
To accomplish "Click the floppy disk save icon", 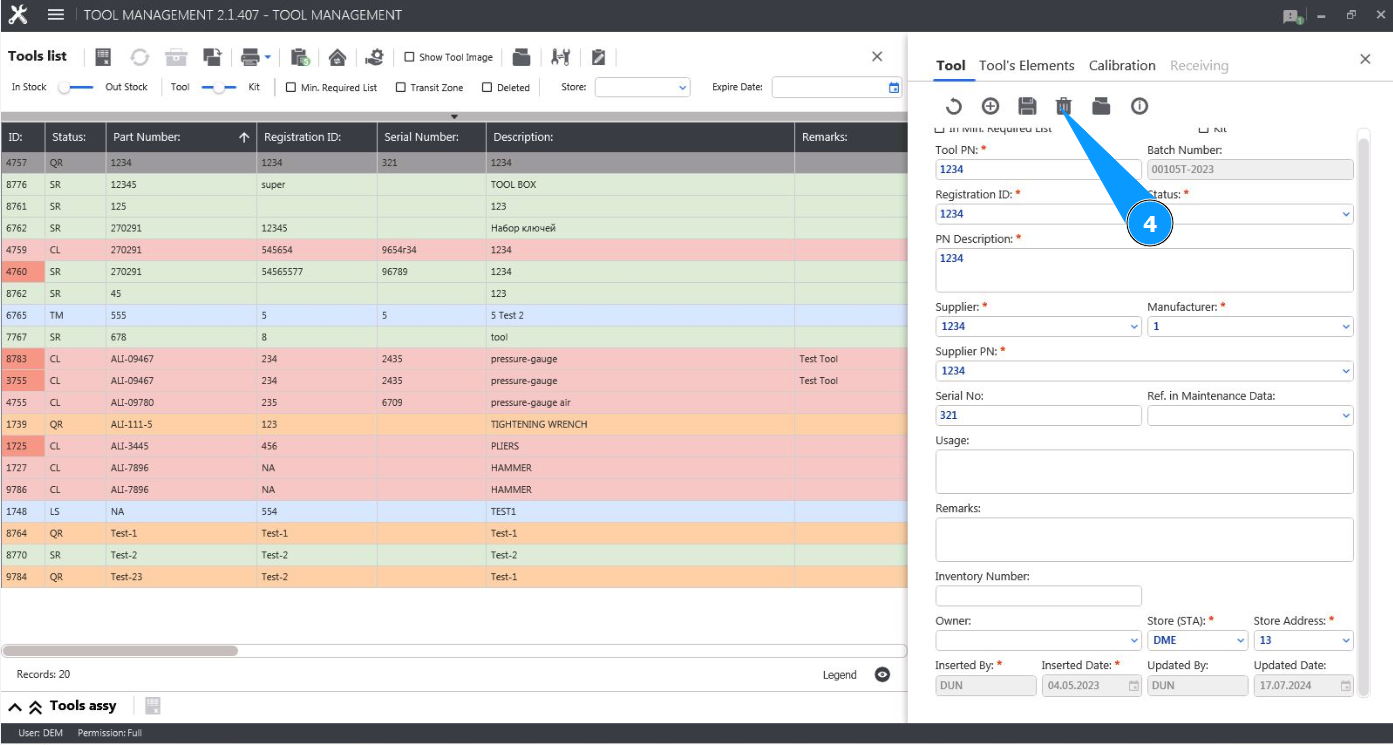I will coord(1027,106).
